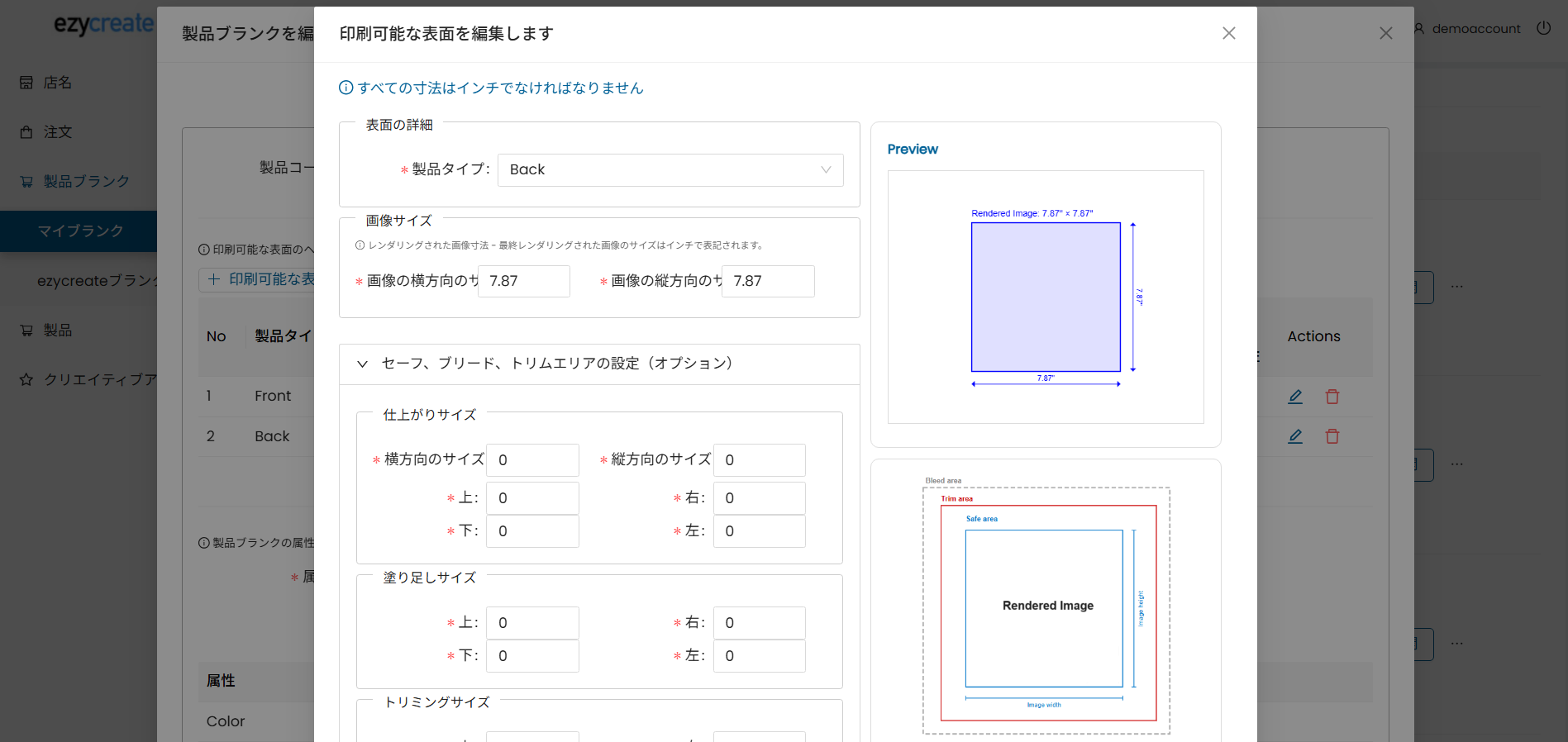Open the 製品 sidebar menu item
Image resolution: width=1568 pixels, height=742 pixels.
click(57, 331)
